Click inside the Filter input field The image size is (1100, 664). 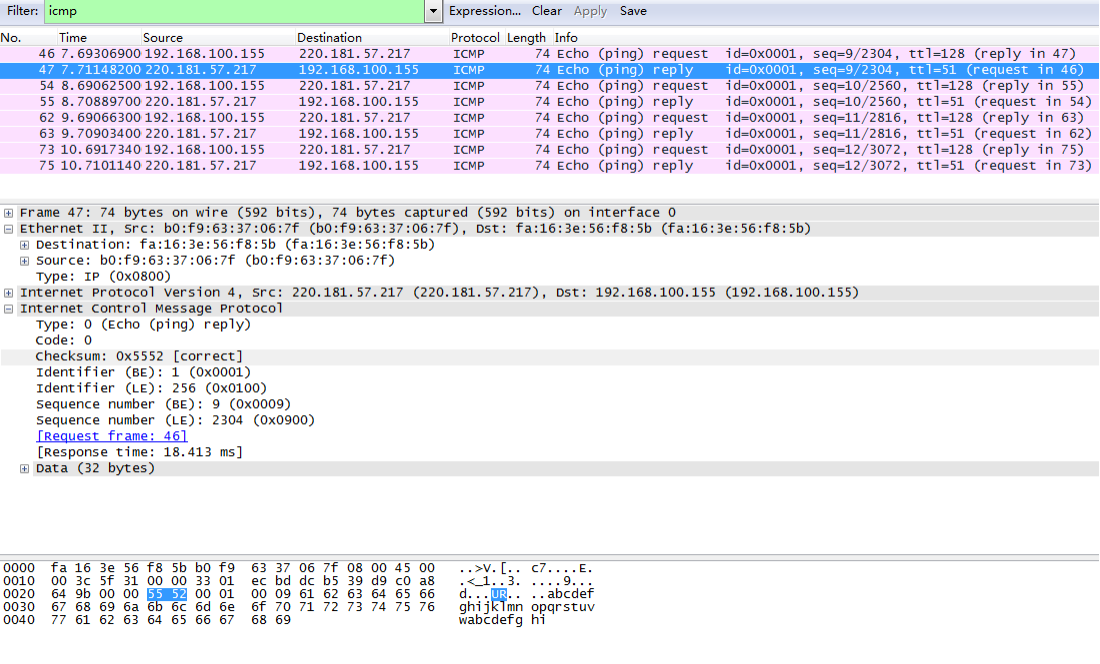click(x=200, y=11)
